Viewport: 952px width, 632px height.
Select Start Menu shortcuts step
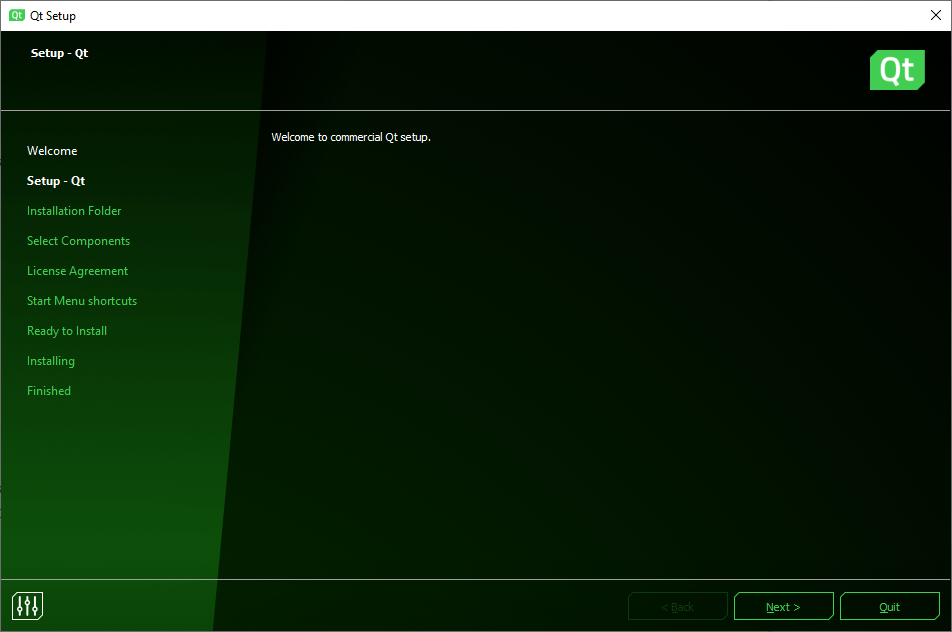pyautogui.click(x=82, y=301)
